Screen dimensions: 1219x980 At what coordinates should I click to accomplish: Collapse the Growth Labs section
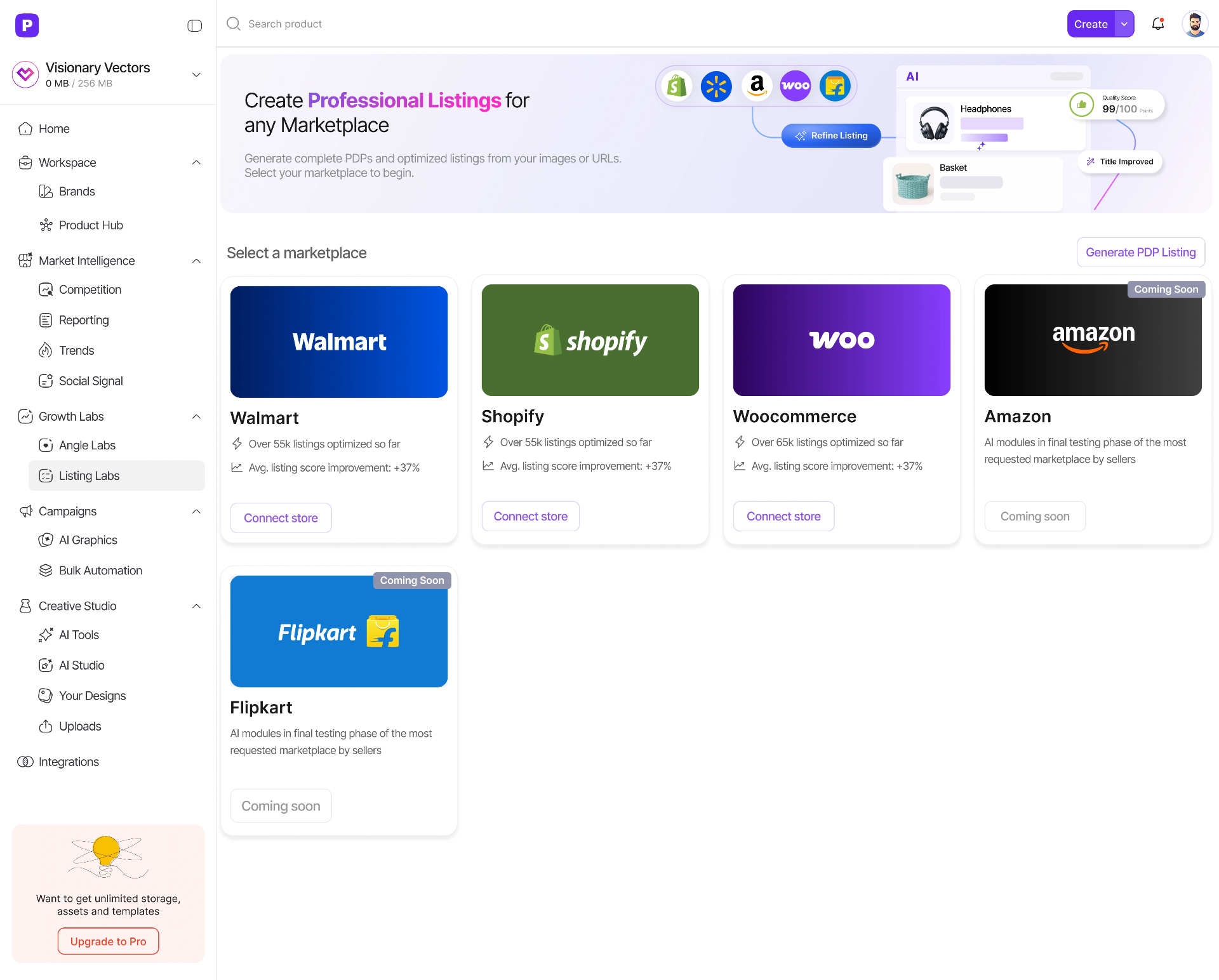click(196, 416)
